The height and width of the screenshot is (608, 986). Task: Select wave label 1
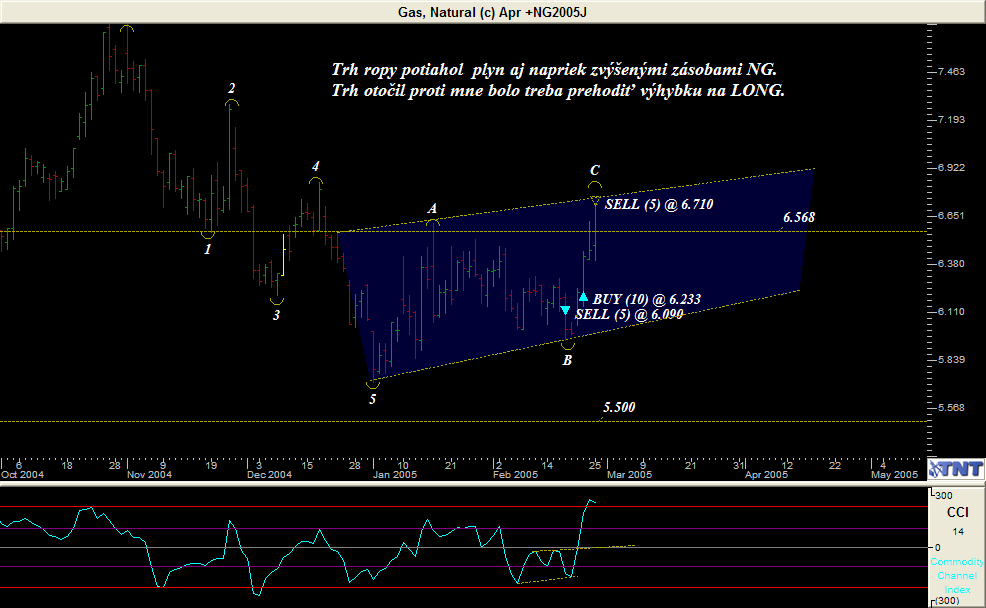point(208,250)
